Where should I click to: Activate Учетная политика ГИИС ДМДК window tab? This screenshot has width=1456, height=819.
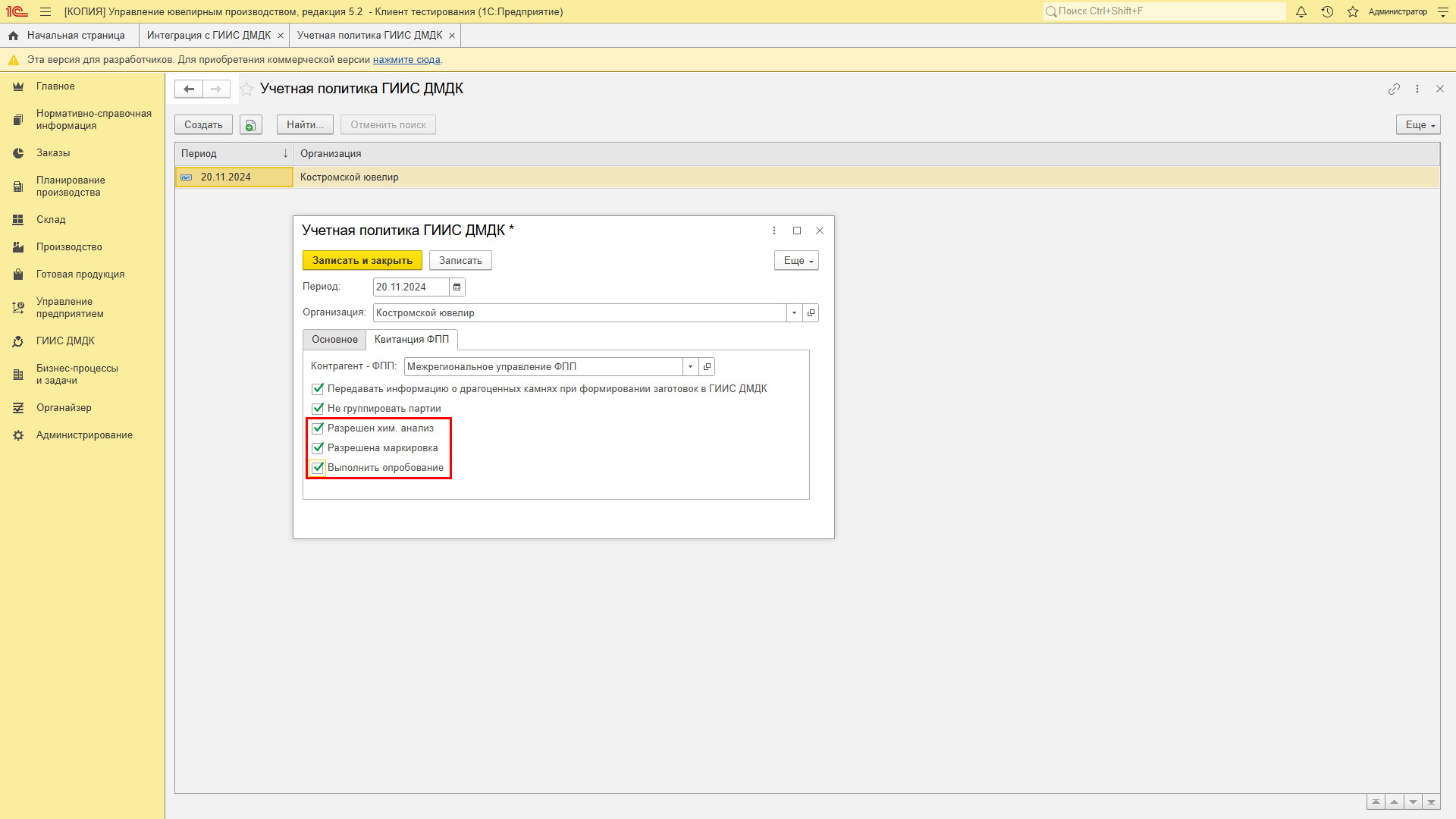pyautogui.click(x=369, y=36)
